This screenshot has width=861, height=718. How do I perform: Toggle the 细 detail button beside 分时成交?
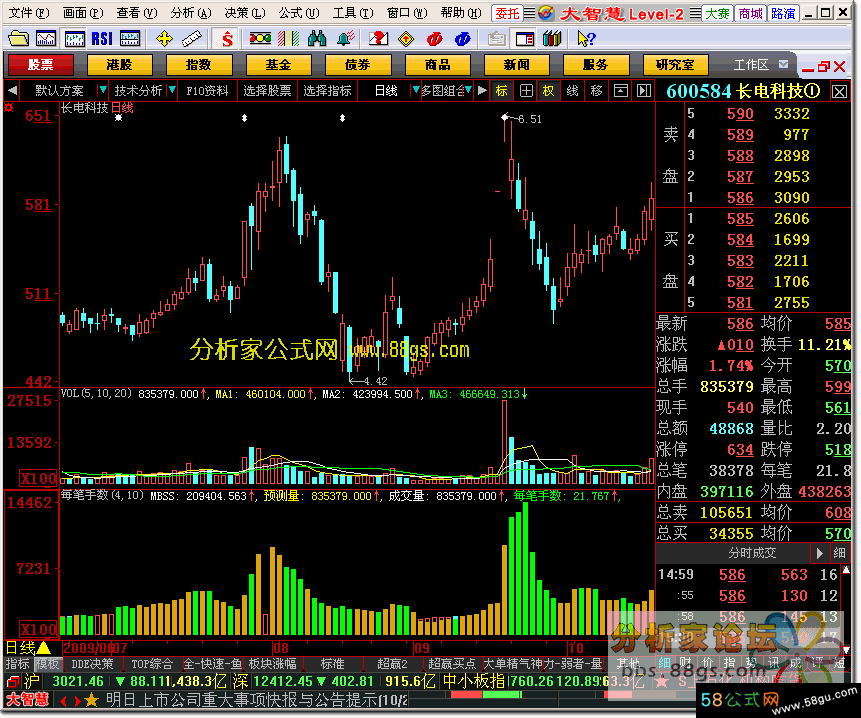839,553
